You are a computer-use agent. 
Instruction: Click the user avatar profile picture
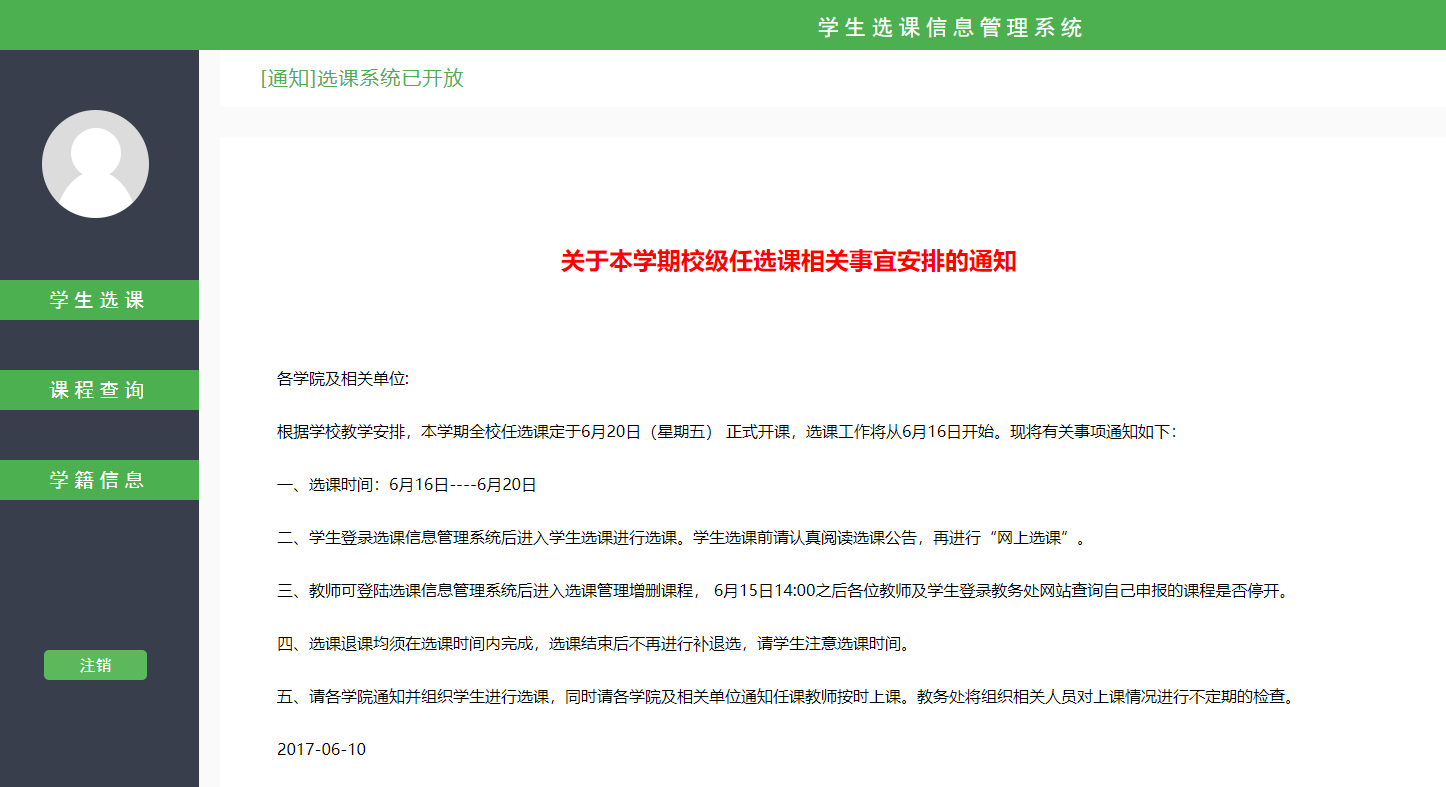[95, 164]
